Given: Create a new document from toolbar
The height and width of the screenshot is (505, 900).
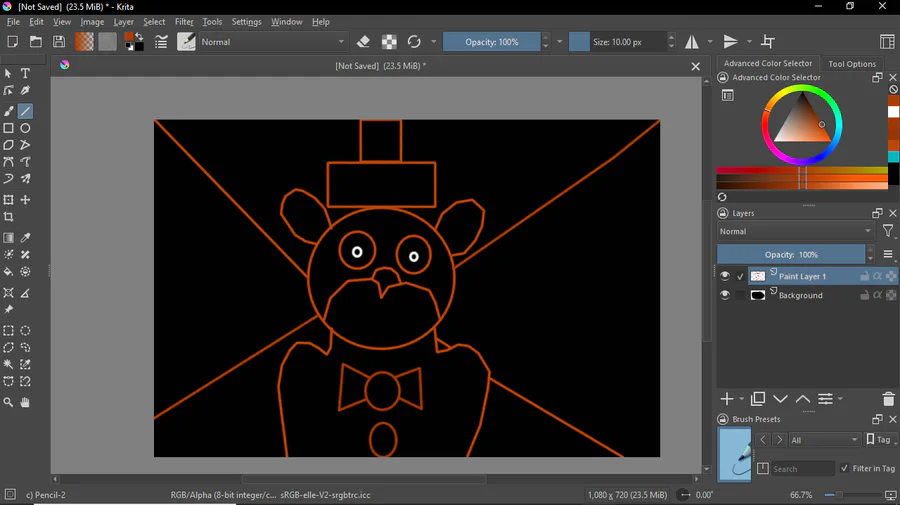Looking at the screenshot, I should [x=13, y=42].
